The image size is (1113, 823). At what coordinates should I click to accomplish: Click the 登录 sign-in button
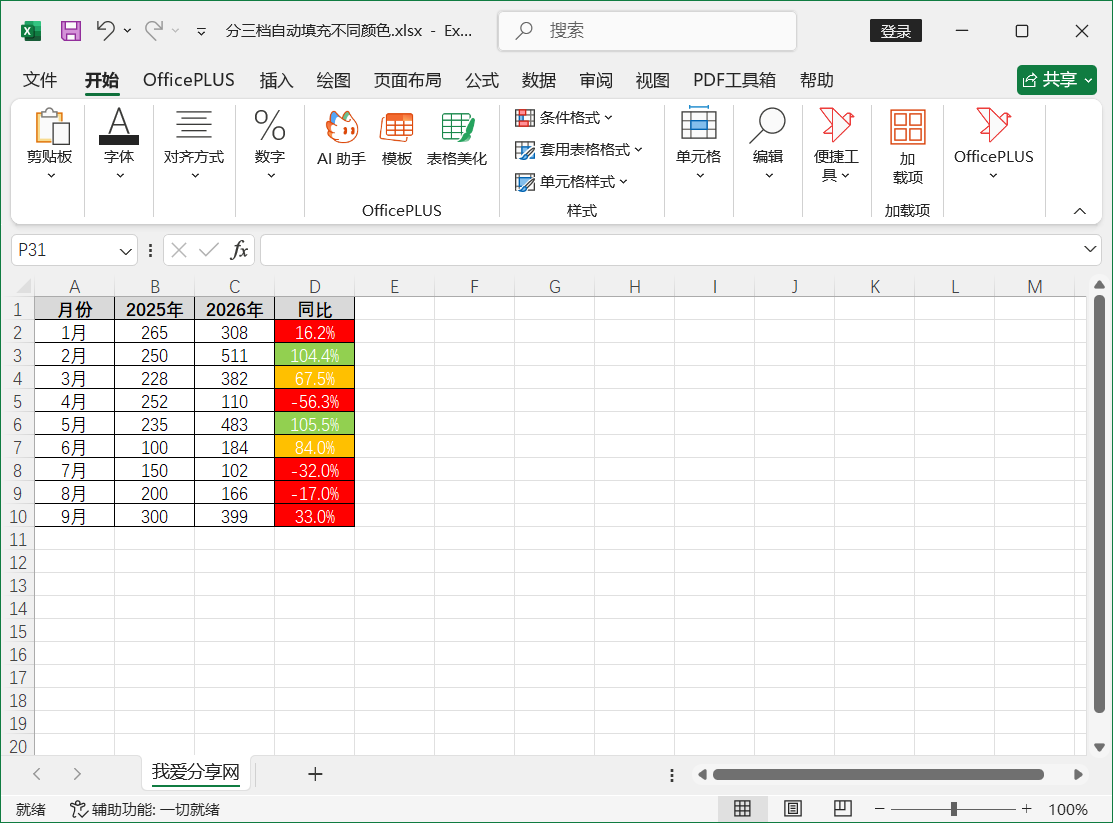click(x=896, y=31)
